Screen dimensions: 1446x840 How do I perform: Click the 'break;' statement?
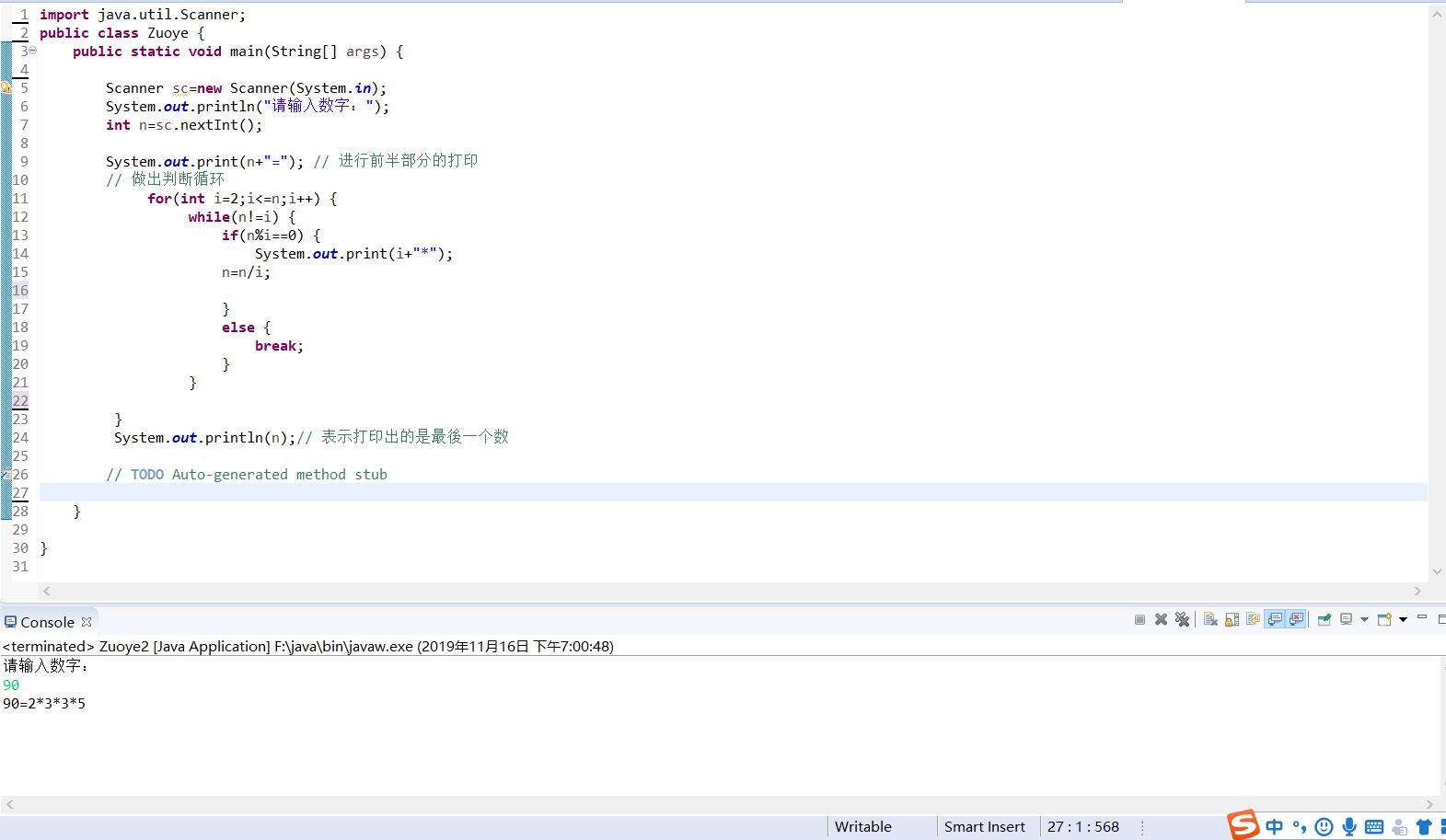[279, 345]
